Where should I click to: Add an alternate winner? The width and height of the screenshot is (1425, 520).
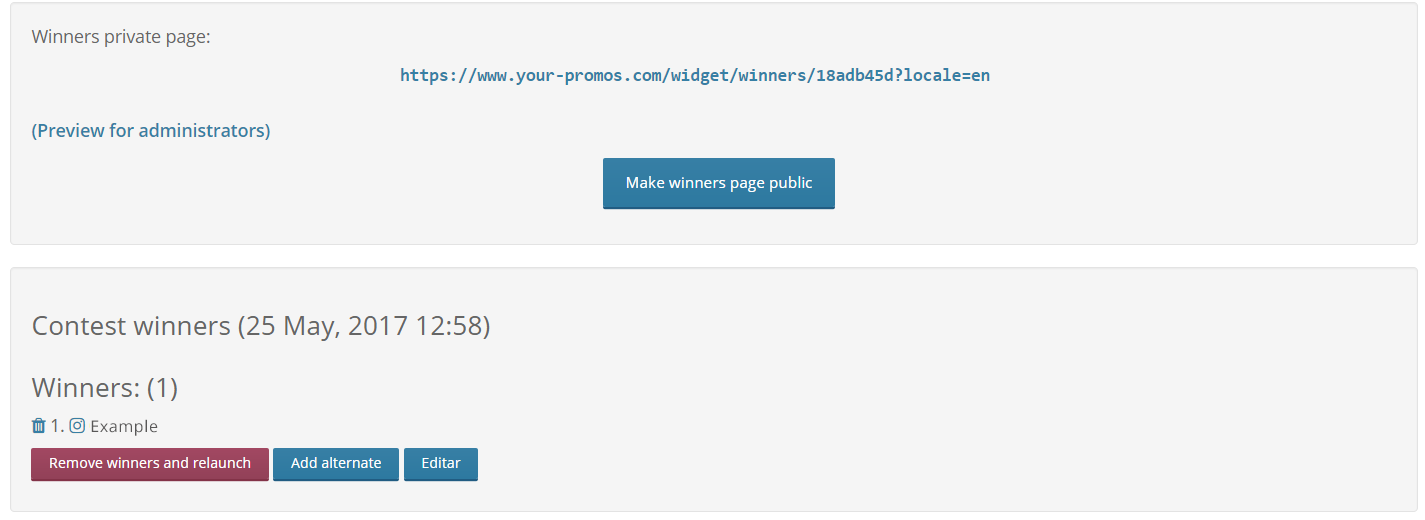pos(336,464)
